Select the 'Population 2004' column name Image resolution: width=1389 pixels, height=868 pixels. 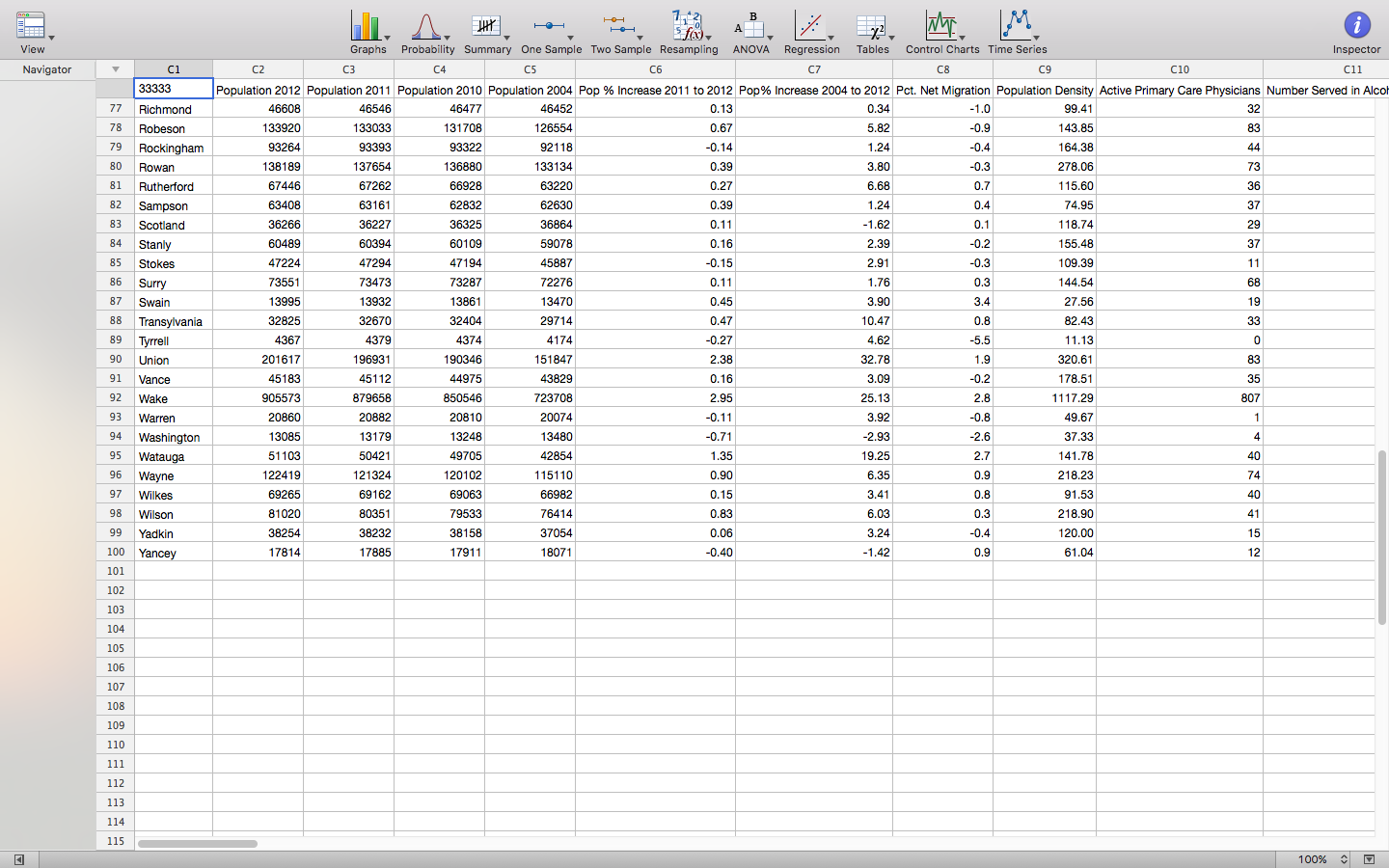(531, 90)
